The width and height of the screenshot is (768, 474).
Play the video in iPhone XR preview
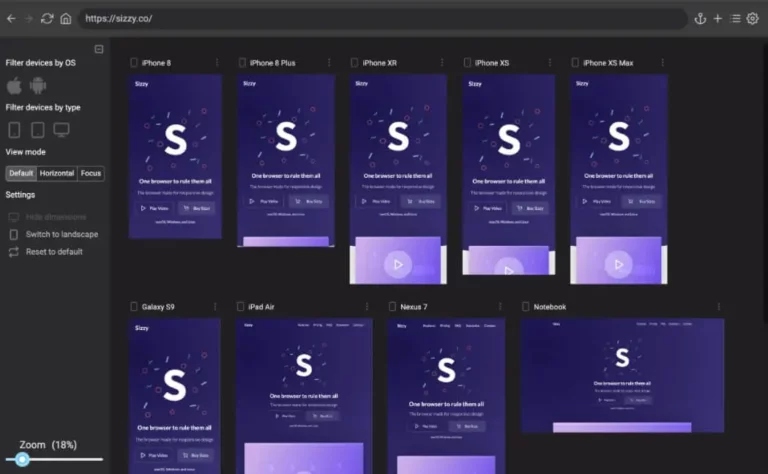pyautogui.click(x=398, y=264)
